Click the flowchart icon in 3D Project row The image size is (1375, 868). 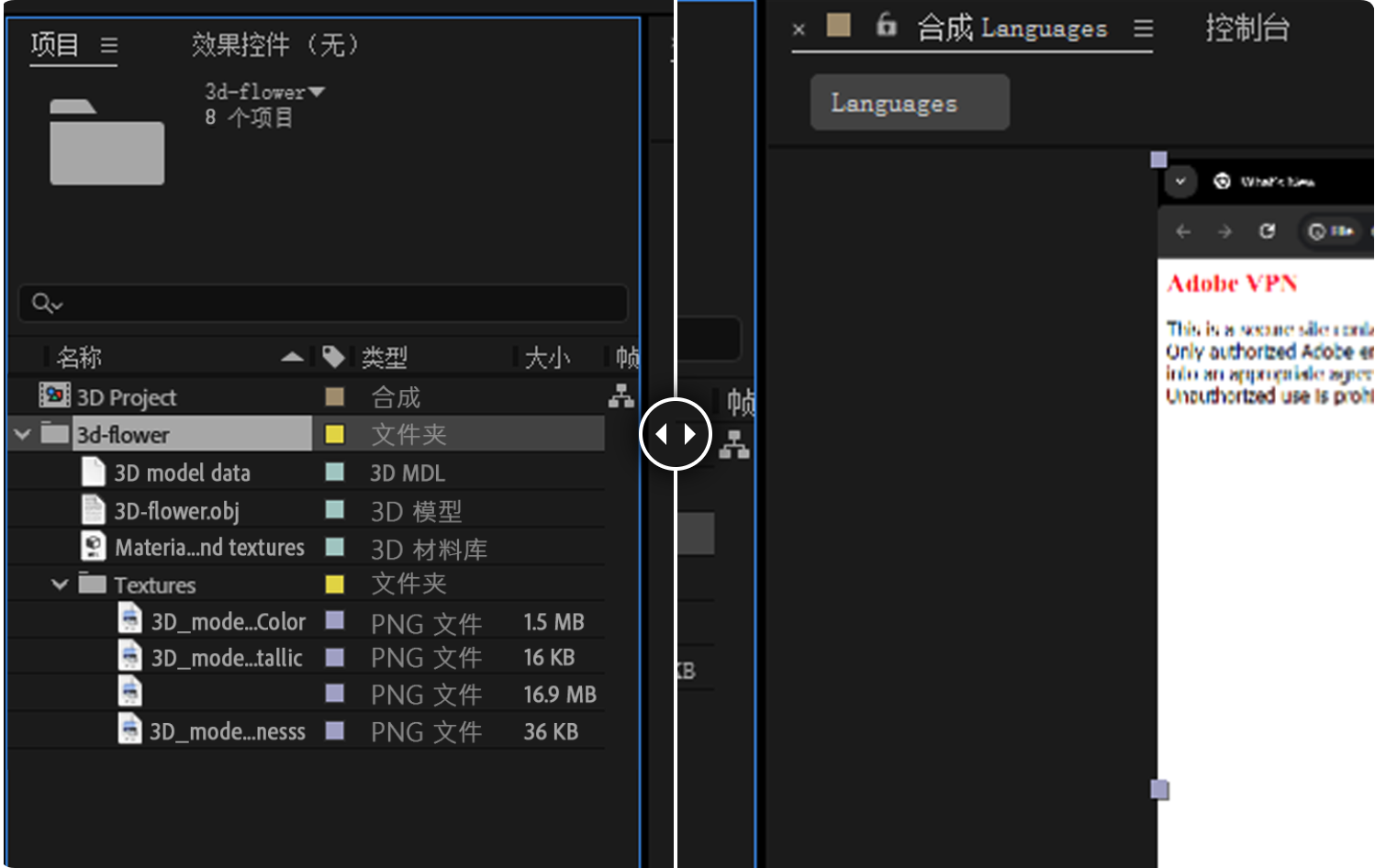click(621, 396)
